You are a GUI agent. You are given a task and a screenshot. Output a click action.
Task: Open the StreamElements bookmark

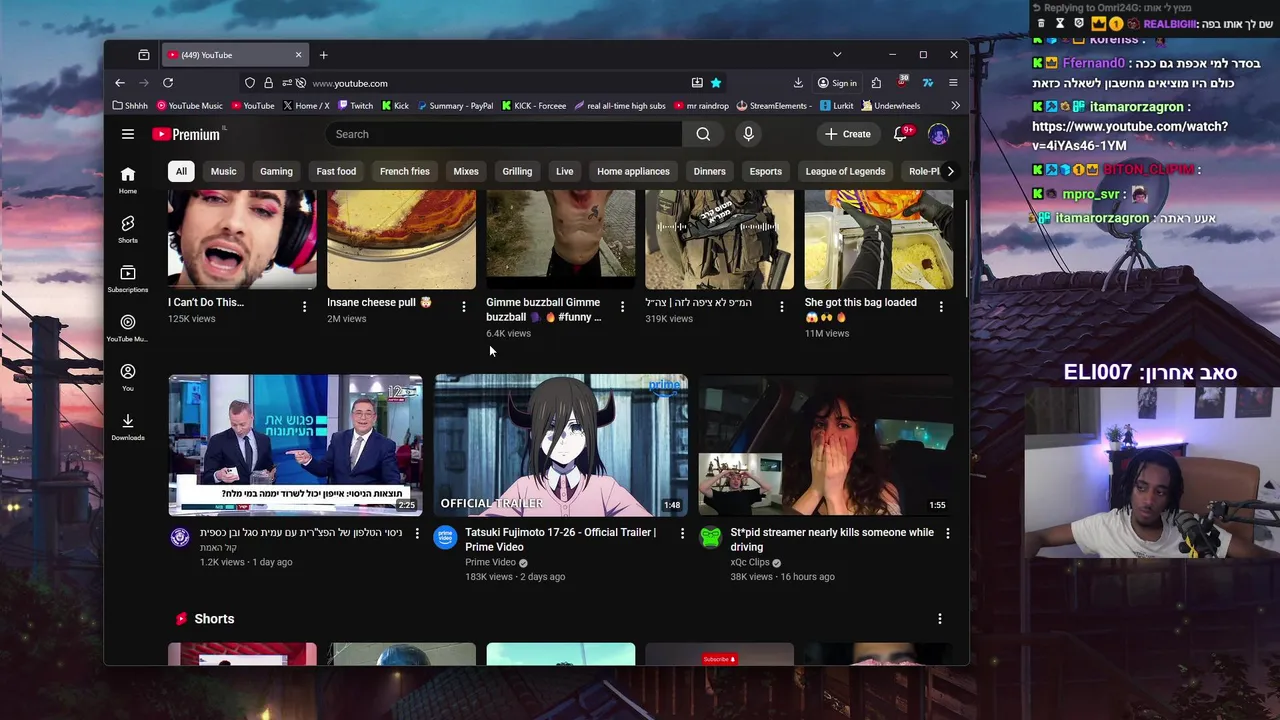coord(772,105)
